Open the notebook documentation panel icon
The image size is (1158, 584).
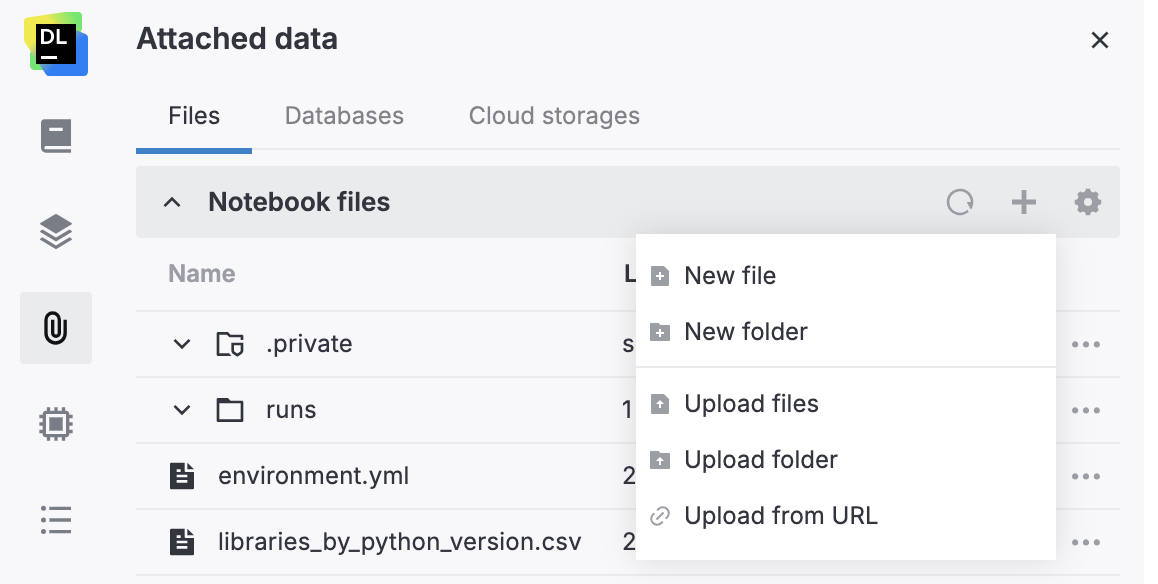click(x=56, y=136)
